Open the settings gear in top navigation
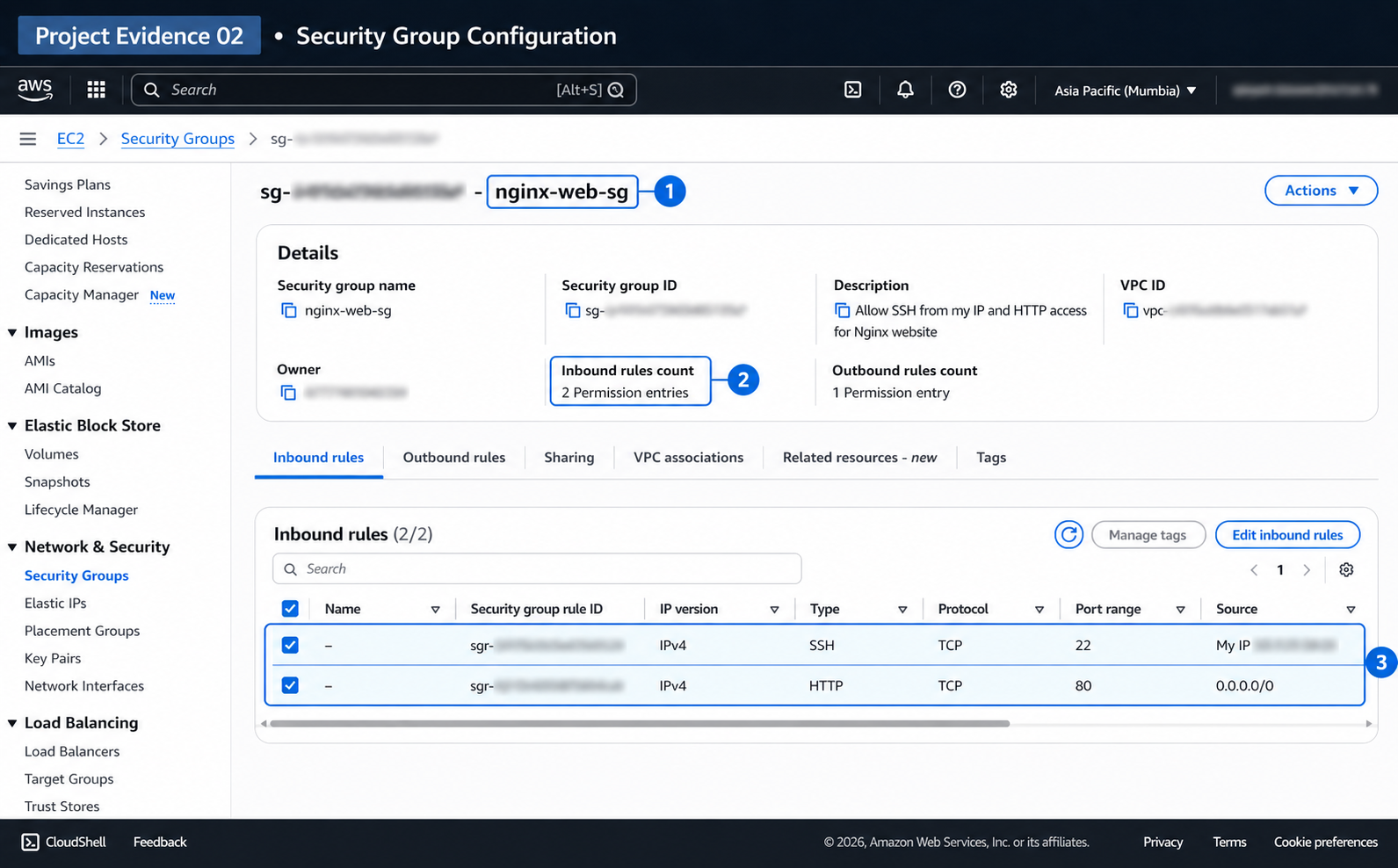Image resolution: width=1398 pixels, height=868 pixels. (x=1009, y=90)
